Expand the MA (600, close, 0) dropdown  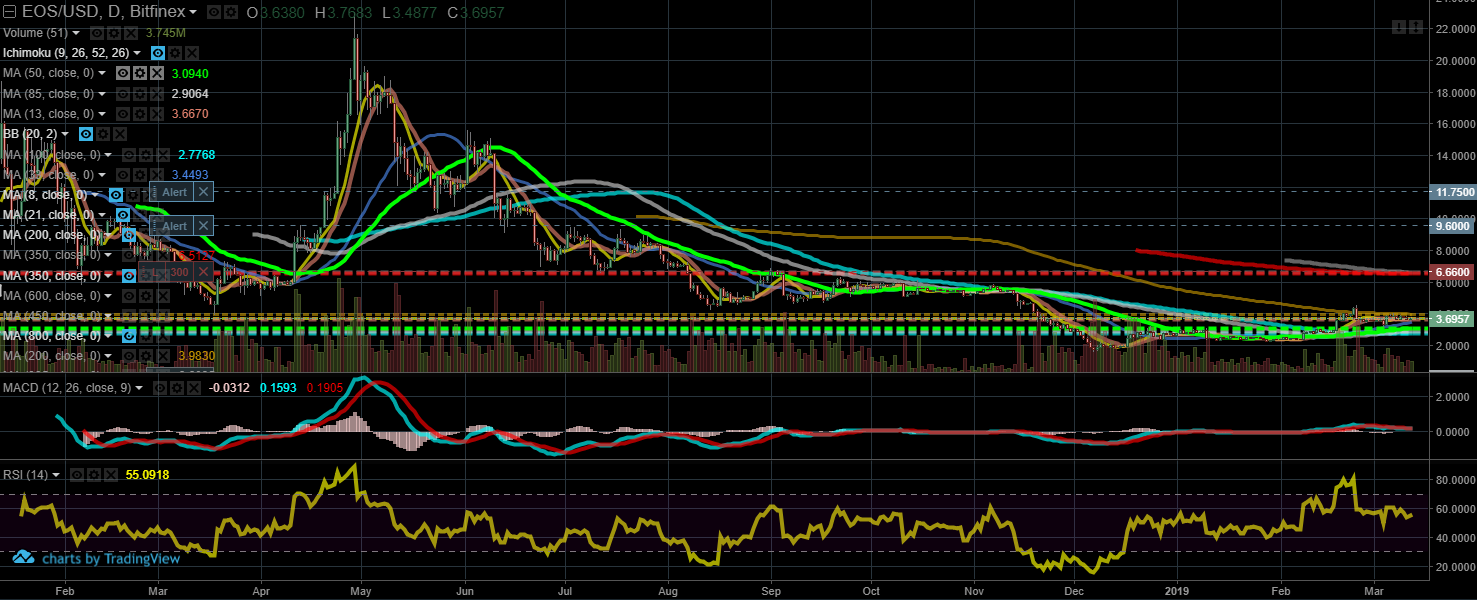(x=108, y=296)
